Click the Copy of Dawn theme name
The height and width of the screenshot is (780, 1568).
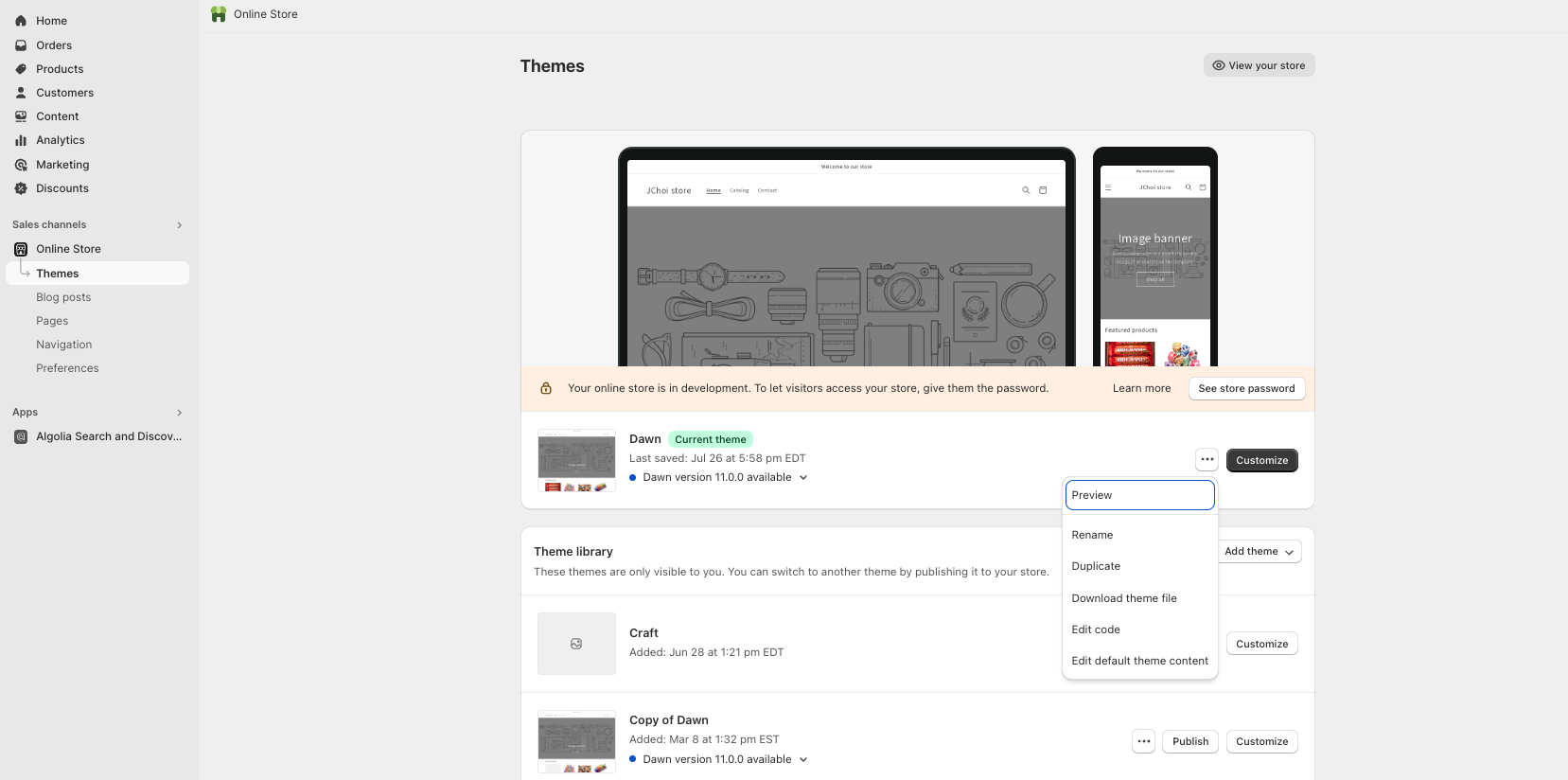click(x=669, y=720)
